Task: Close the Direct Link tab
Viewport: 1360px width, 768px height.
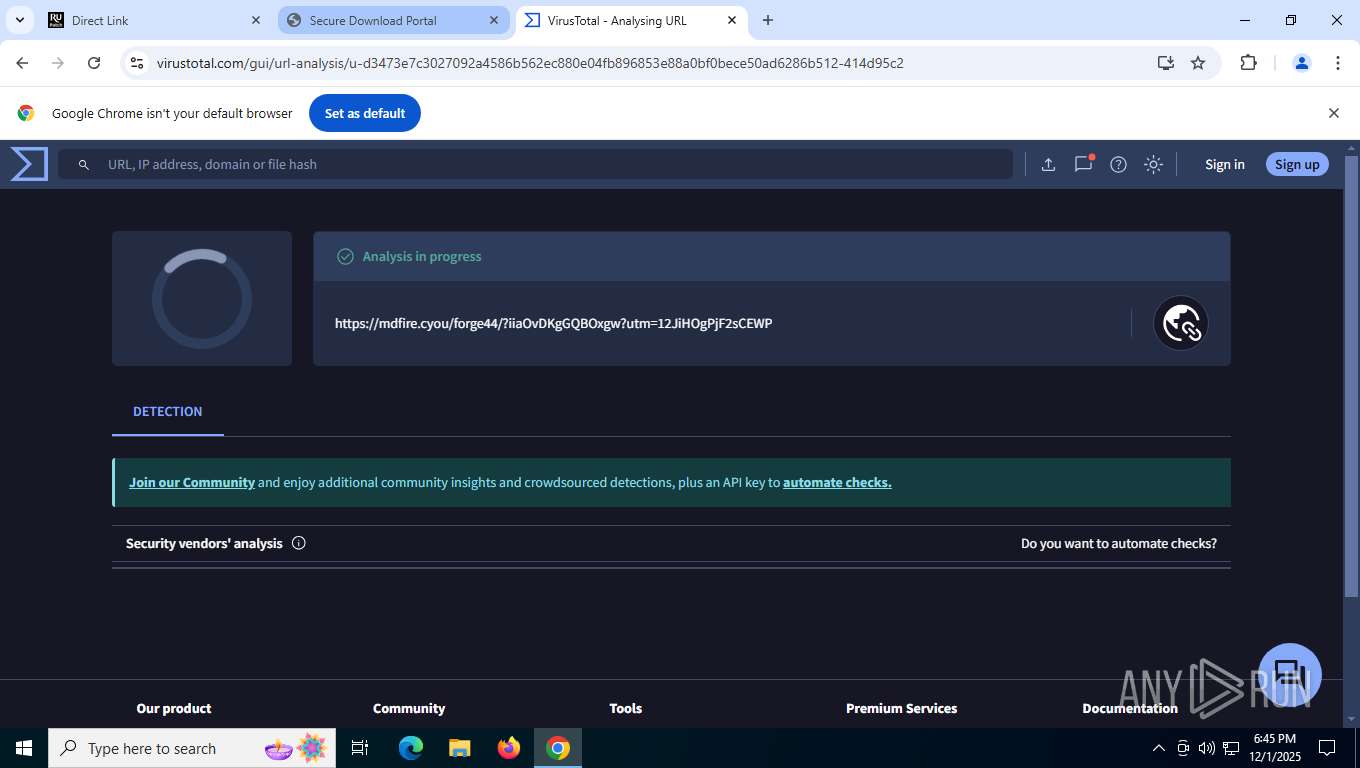Action: point(256,20)
